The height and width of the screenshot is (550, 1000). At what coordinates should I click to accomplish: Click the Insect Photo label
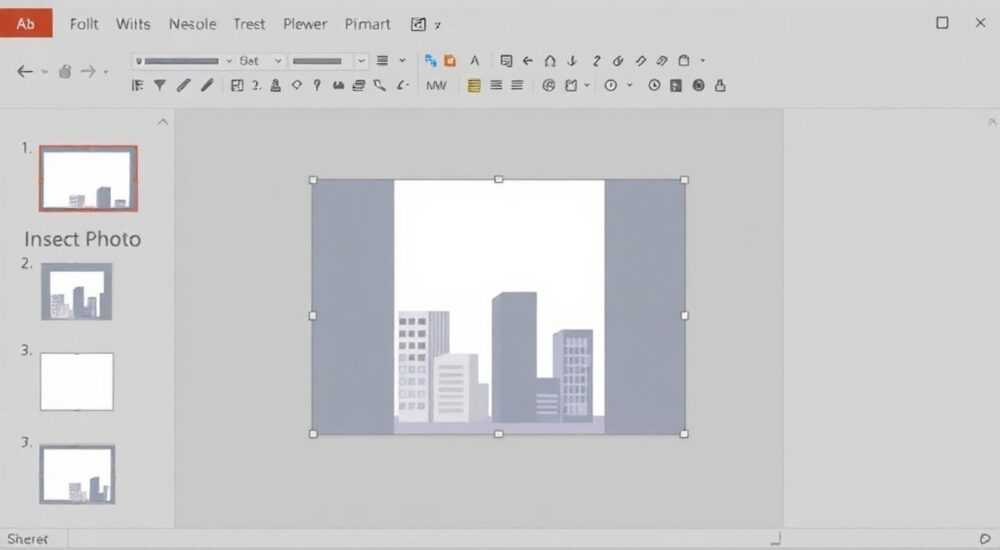coord(82,239)
